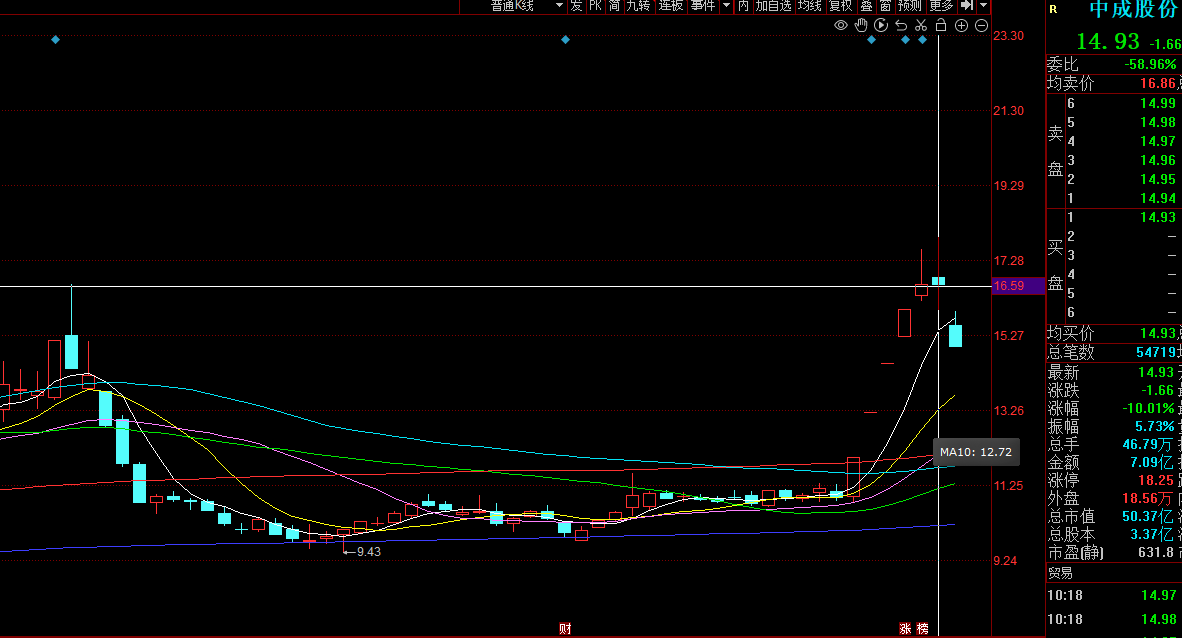Click the 外盘 value 18.56万
Screen dimensions: 1182x638
[x=1147, y=498]
